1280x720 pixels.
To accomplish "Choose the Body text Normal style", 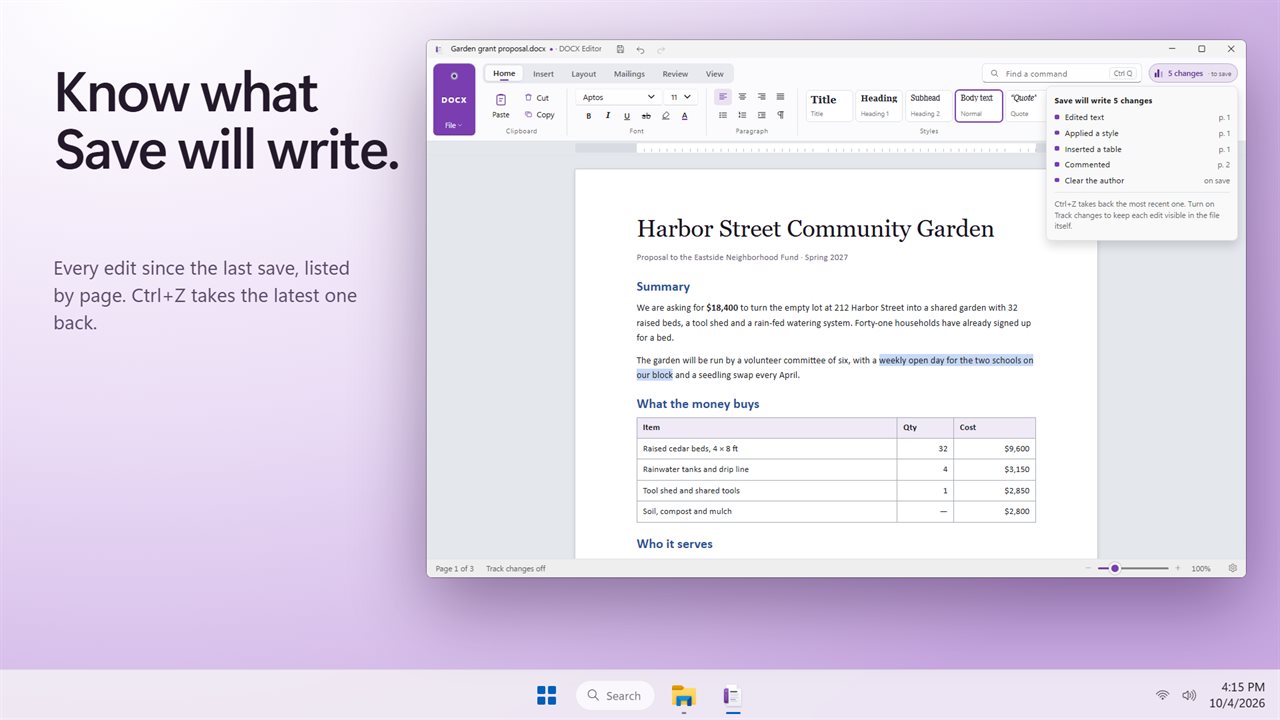I will 979,106.
